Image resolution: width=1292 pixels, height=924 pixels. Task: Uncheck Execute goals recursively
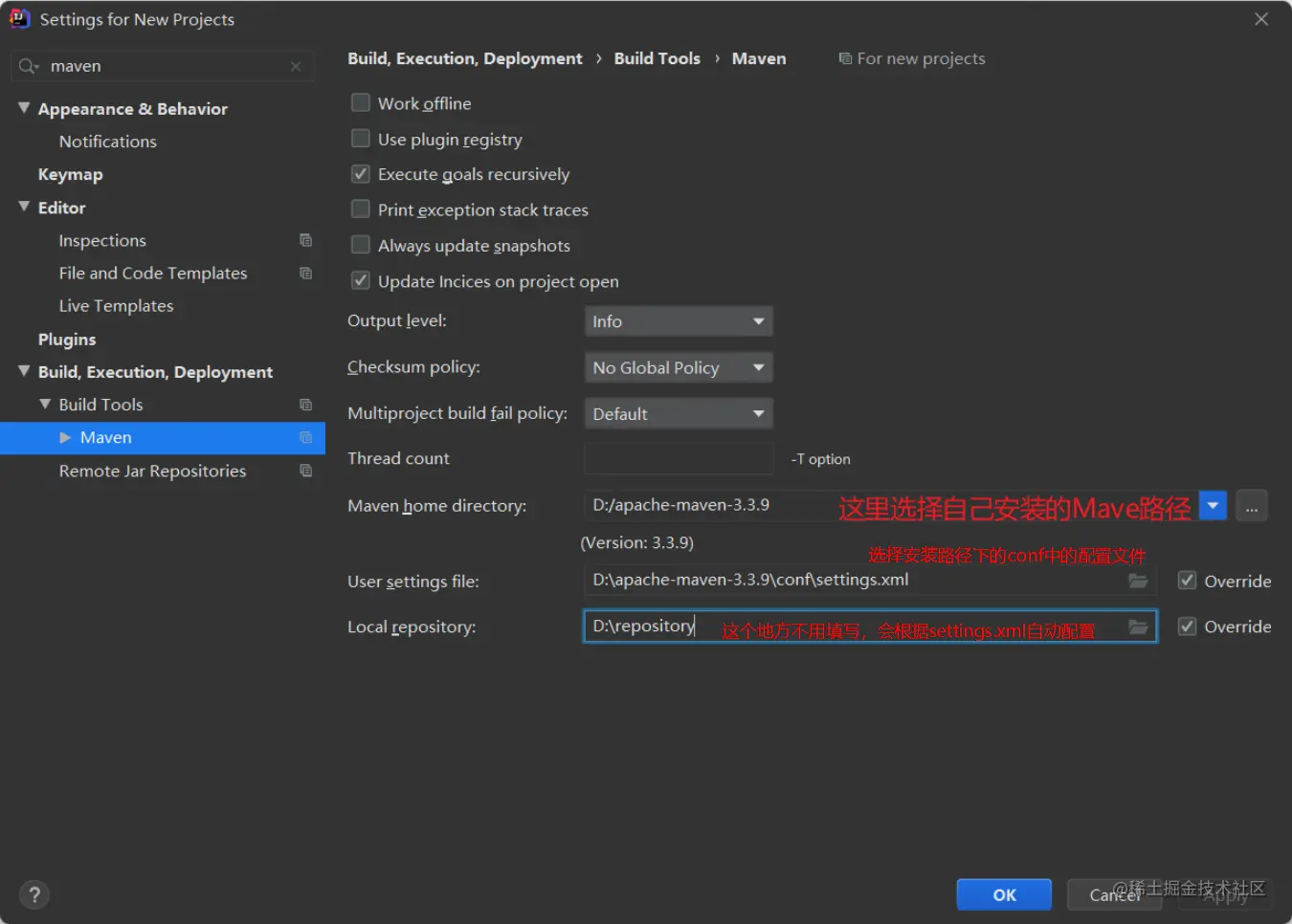click(361, 173)
